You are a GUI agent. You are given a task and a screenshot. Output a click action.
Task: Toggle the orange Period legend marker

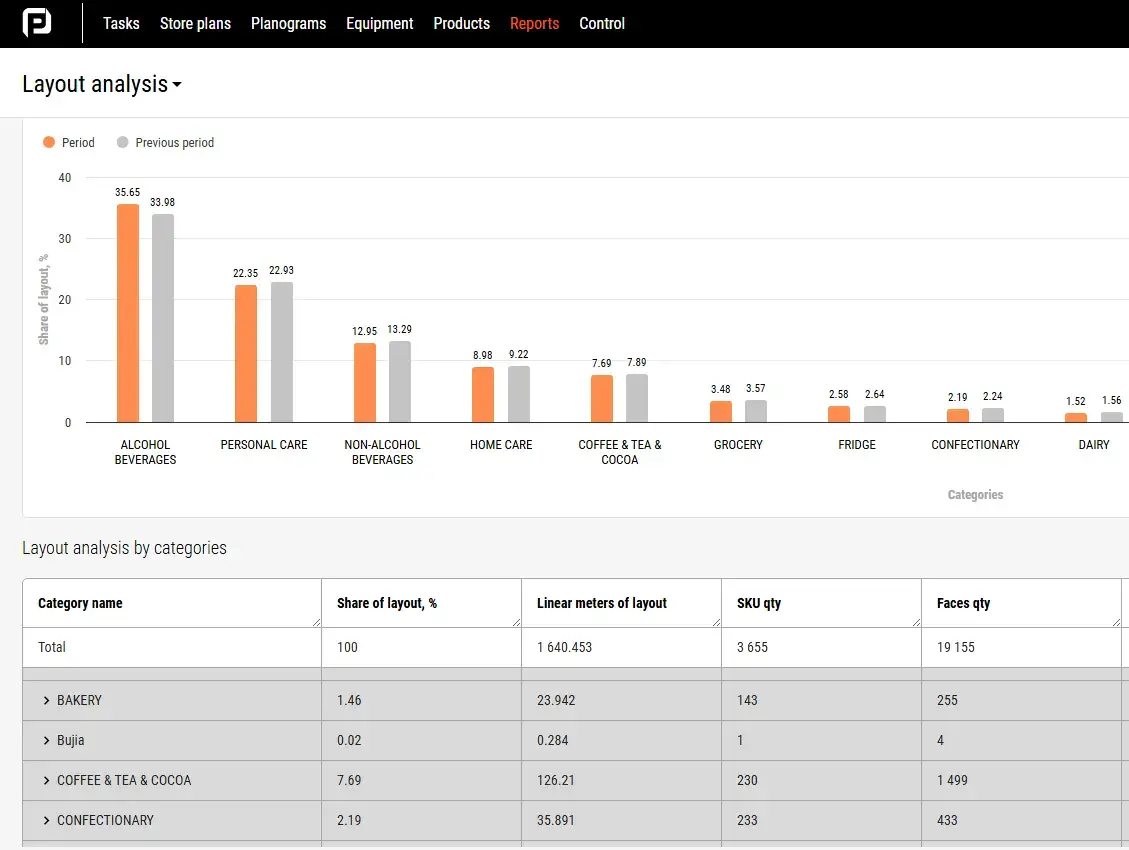49,143
